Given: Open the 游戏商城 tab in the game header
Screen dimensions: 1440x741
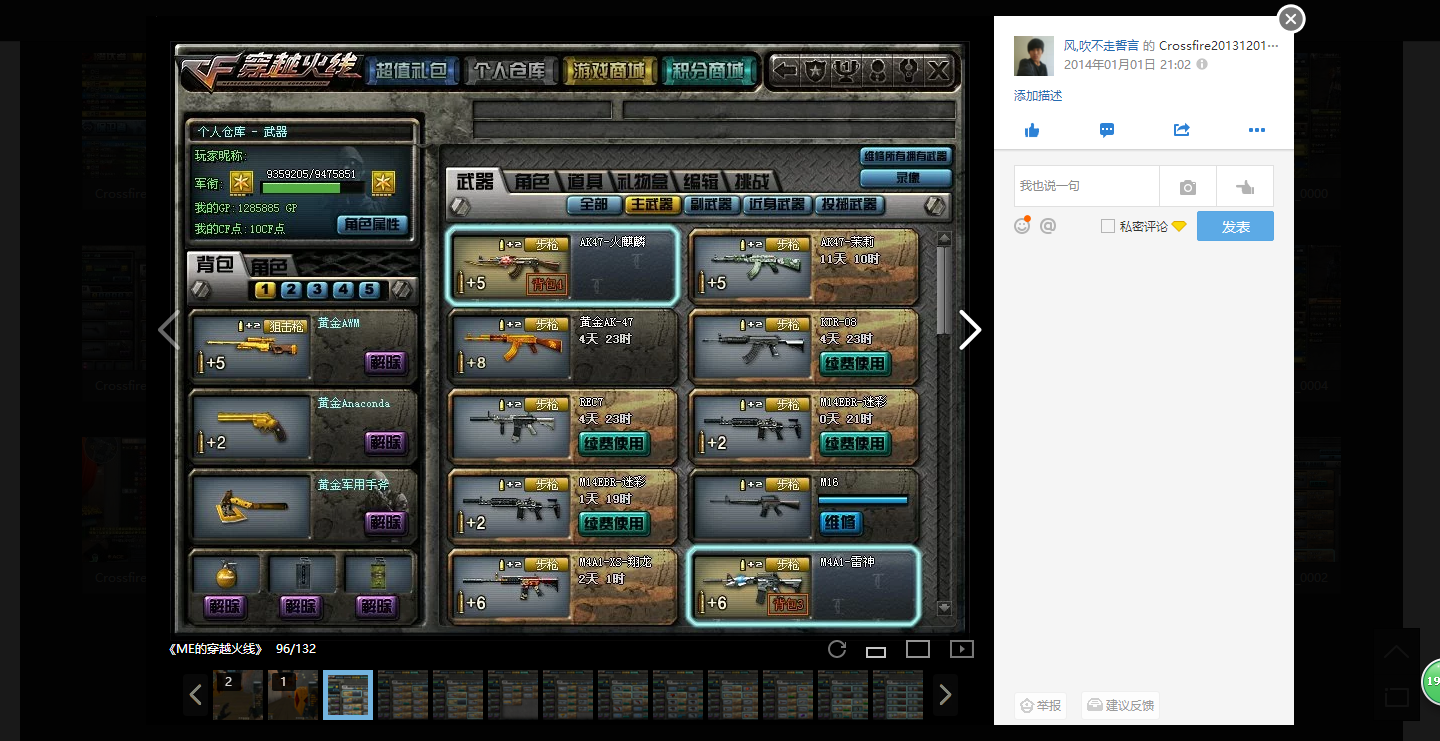Looking at the screenshot, I should click(x=609, y=71).
